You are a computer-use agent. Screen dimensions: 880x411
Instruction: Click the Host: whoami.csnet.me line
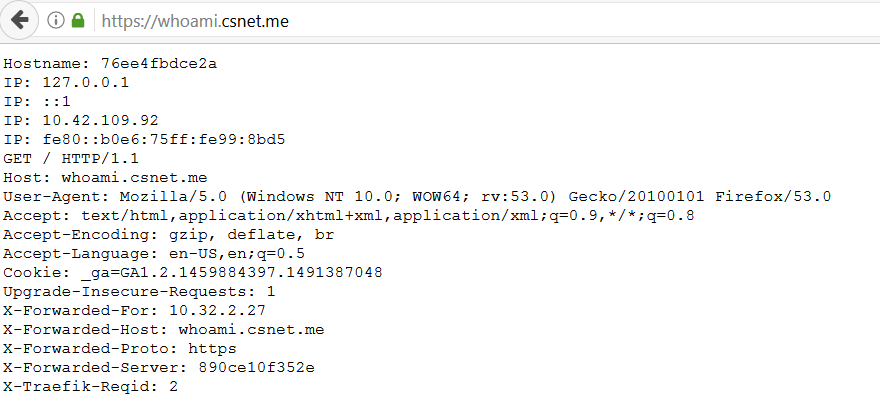click(x=105, y=177)
